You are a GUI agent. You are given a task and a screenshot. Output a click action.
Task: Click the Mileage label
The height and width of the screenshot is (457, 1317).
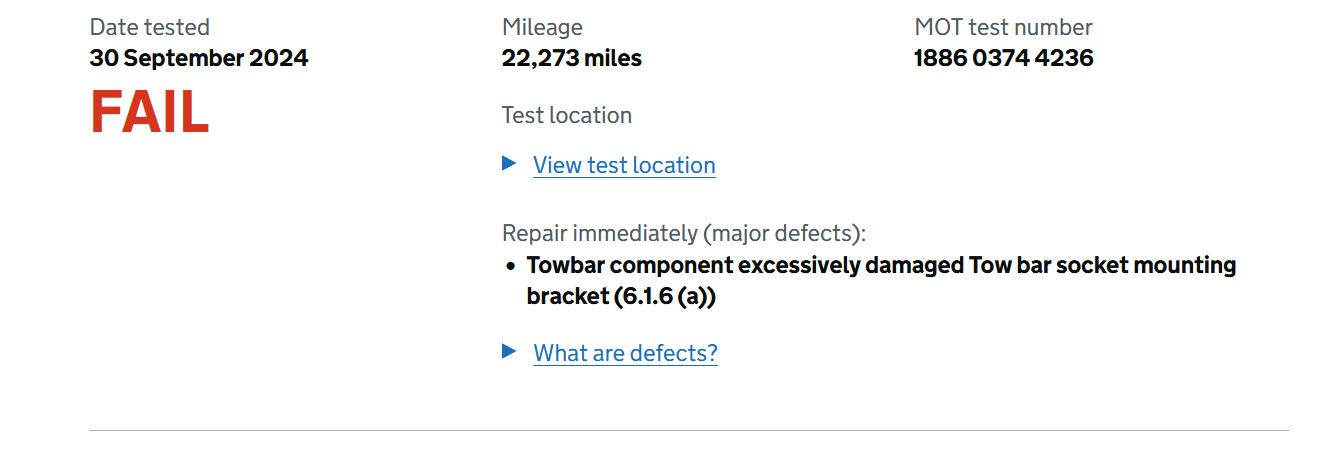[542, 27]
